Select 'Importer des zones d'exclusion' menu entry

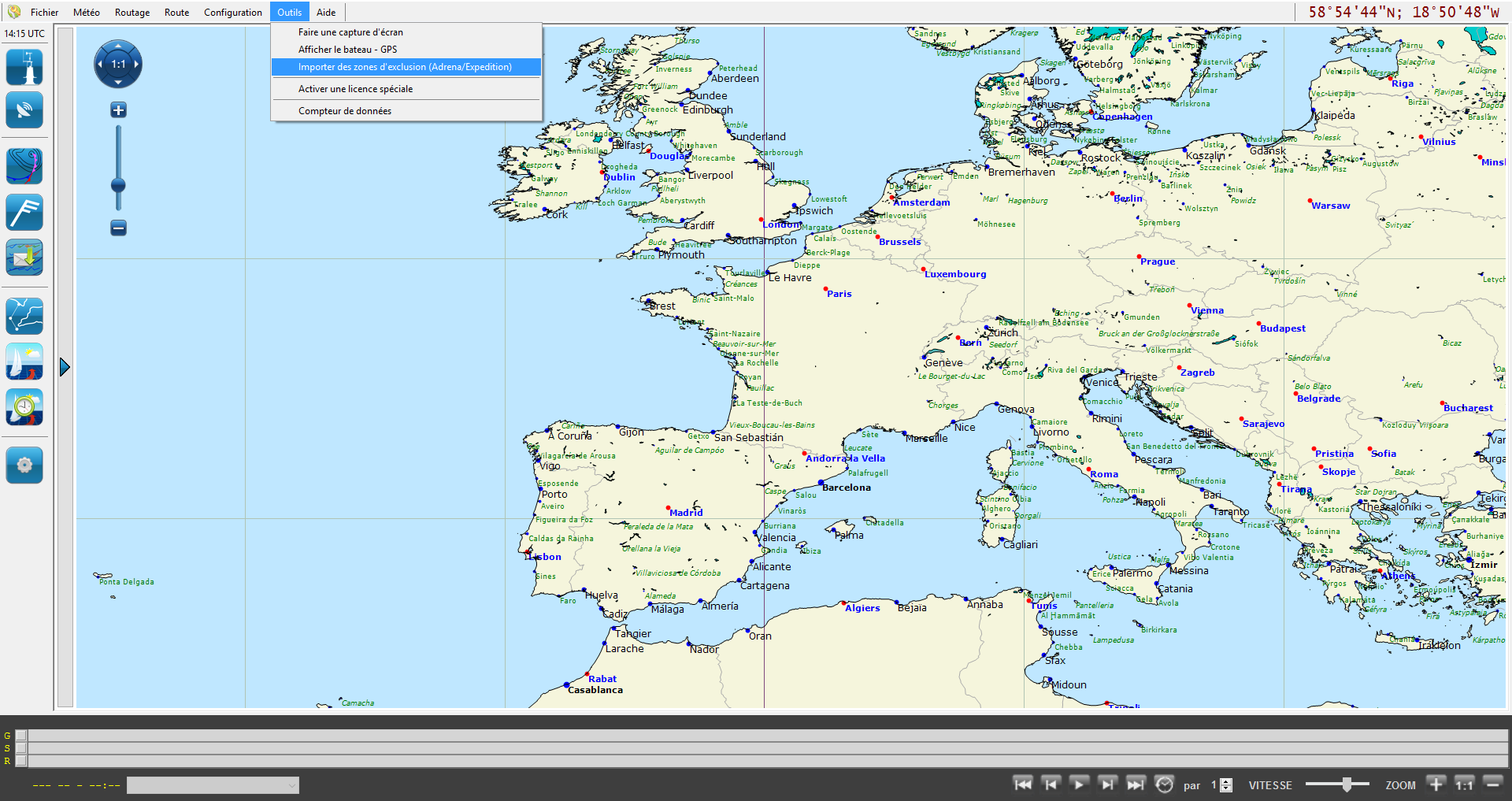click(x=405, y=67)
